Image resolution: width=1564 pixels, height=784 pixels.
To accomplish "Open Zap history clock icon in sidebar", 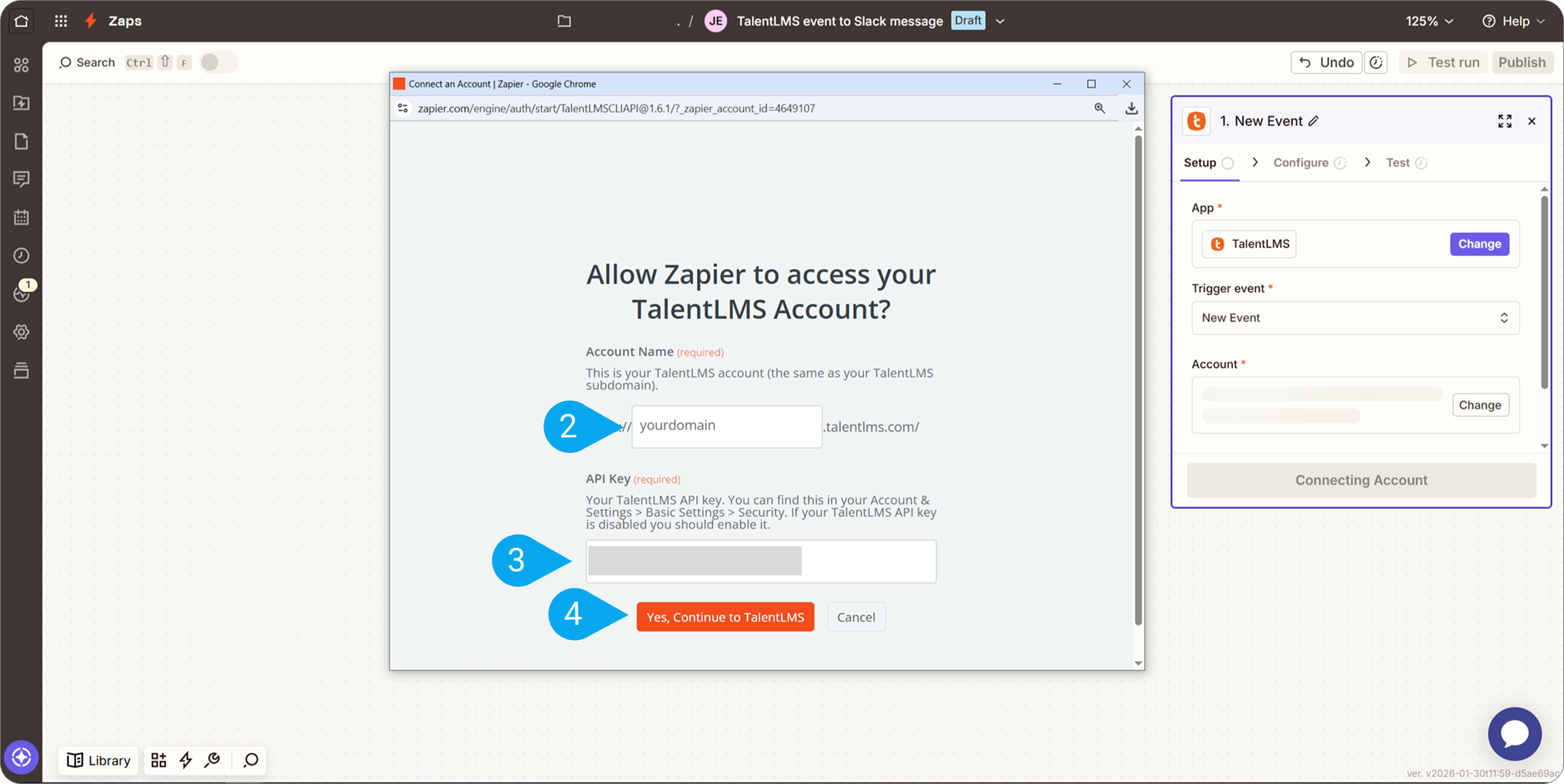I will pyautogui.click(x=21, y=255).
